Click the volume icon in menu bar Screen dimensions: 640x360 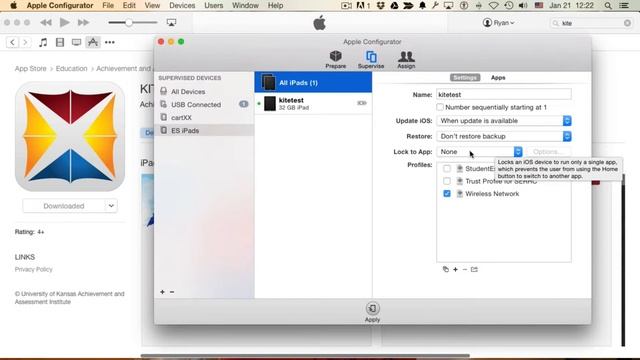(x=523, y=6)
